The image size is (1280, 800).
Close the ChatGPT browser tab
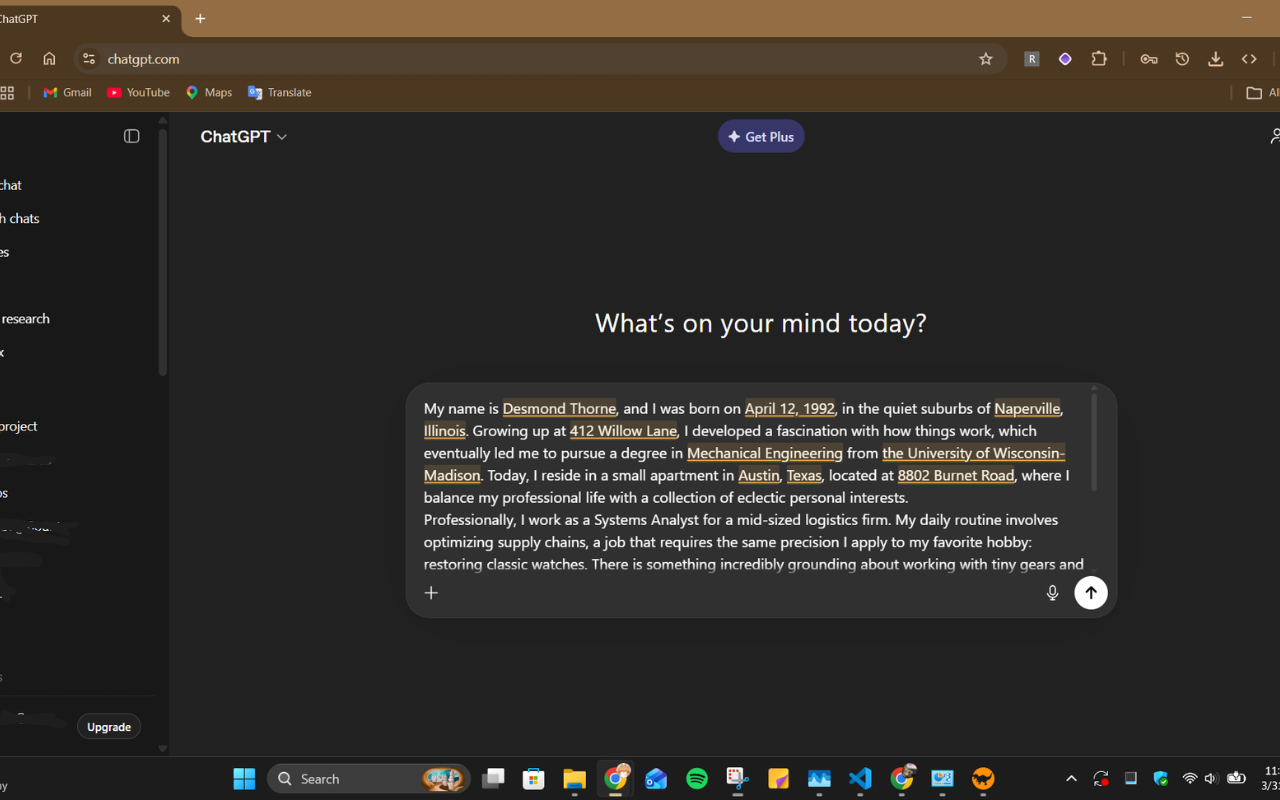tap(166, 18)
